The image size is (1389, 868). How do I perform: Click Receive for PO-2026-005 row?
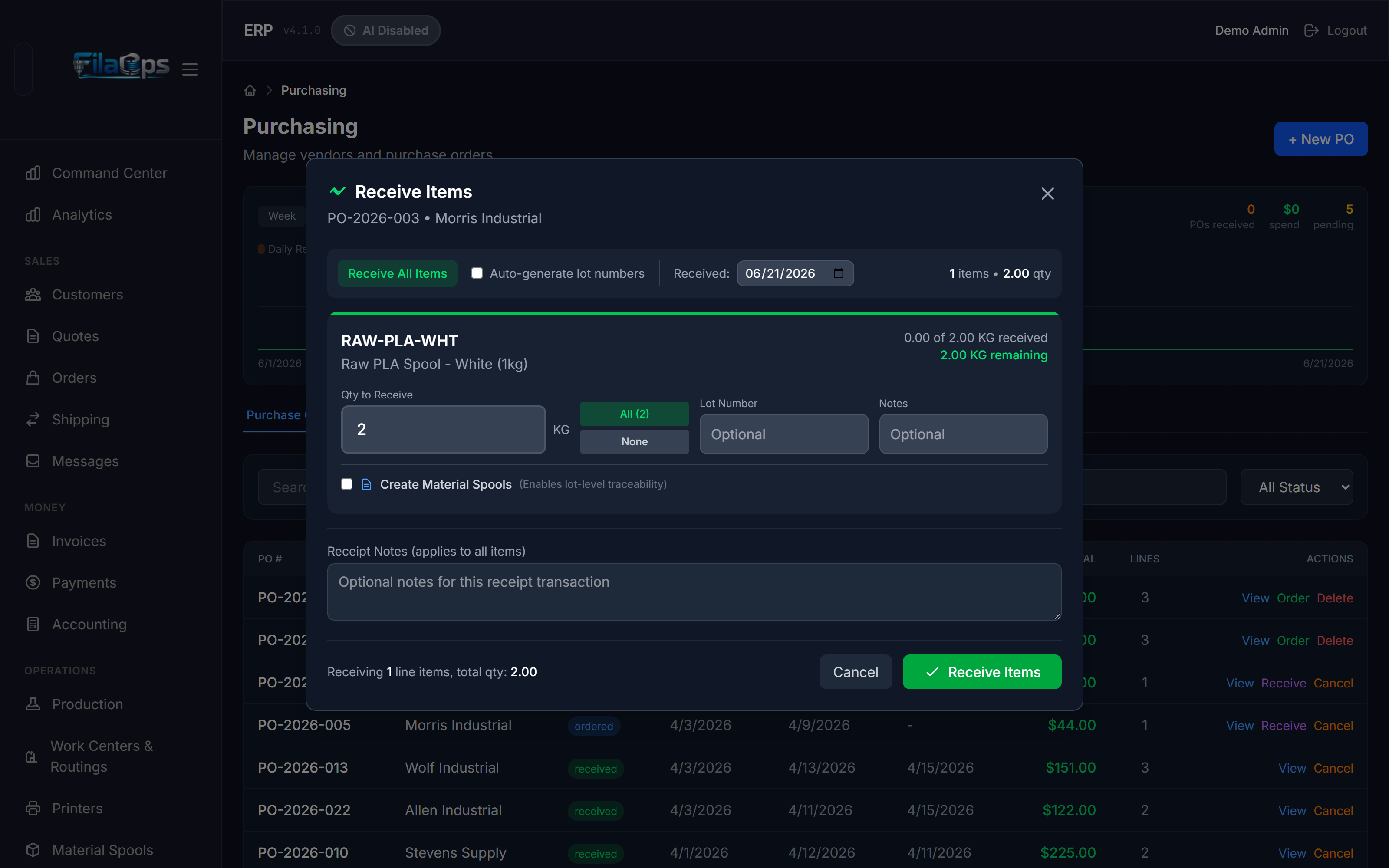[x=1284, y=726]
